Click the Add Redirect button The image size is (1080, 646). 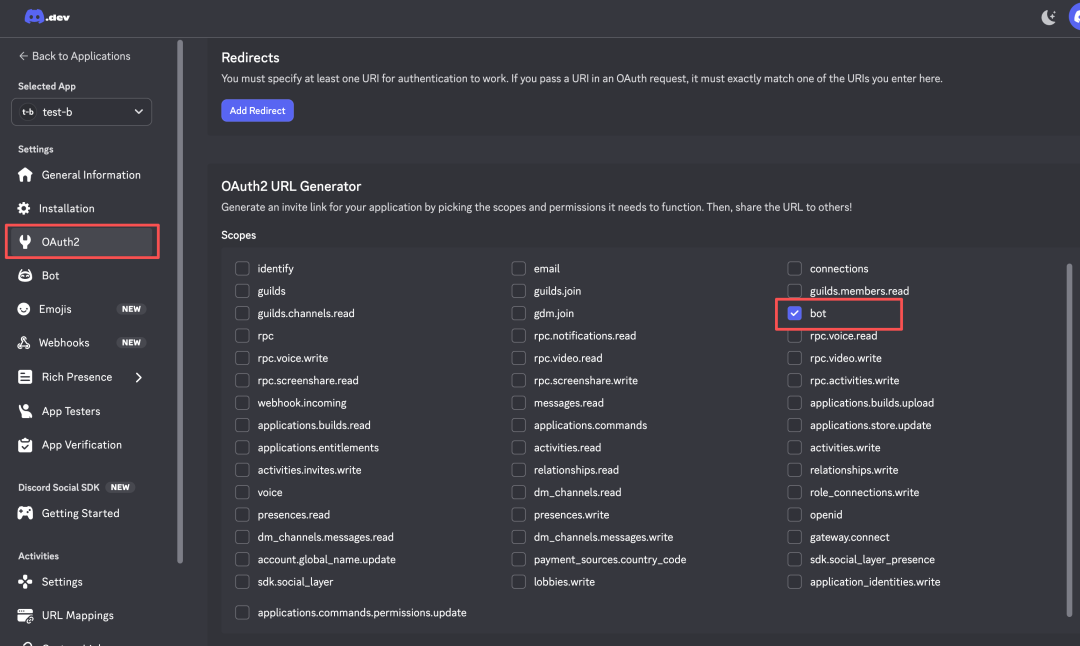(x=257, y=110)
